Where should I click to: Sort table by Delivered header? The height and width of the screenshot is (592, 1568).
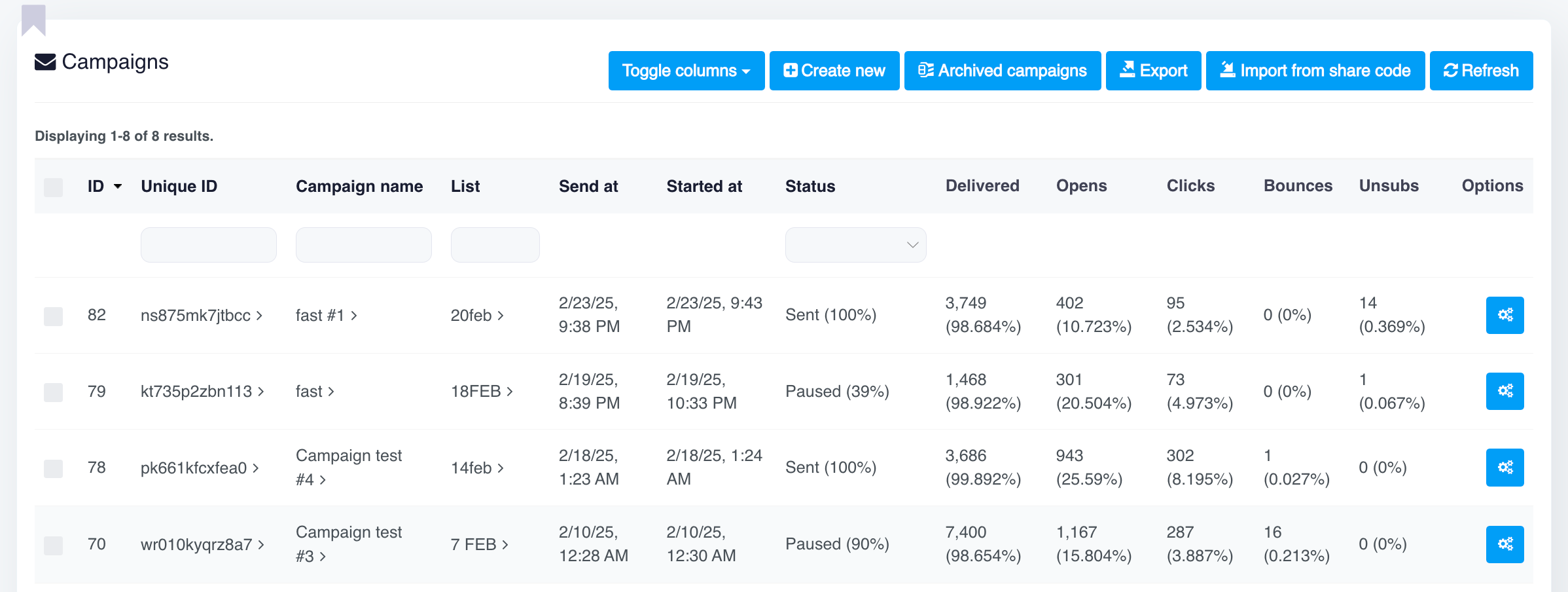coord(982,186)
